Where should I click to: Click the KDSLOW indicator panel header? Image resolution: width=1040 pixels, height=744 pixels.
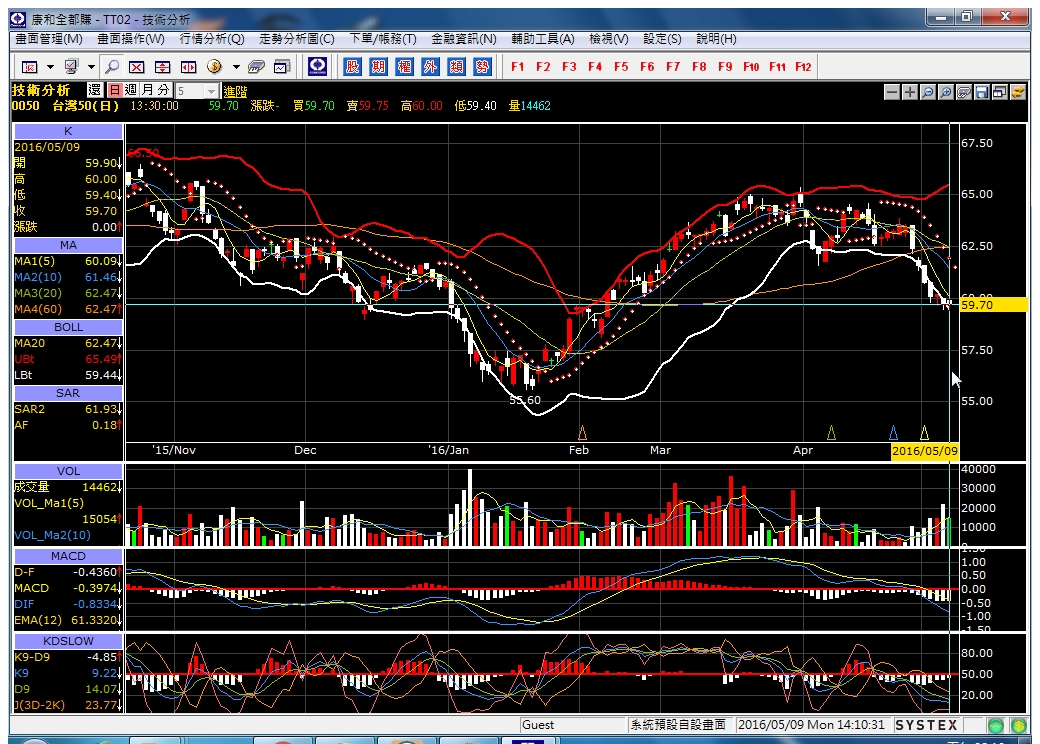[x=68, y=641]
